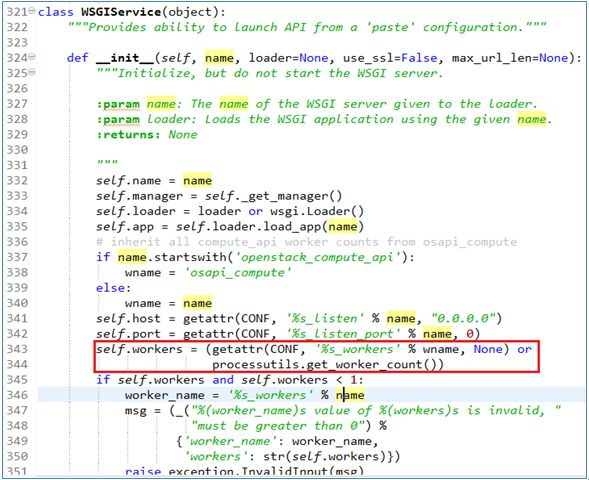Click the '%s_listen_port' string

[343, 334]
